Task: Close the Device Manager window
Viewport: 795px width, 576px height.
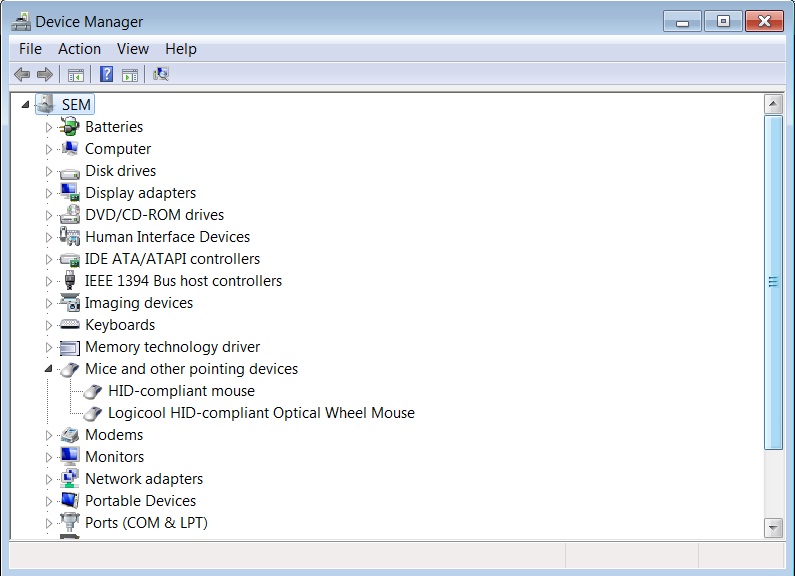Action: coord(764,21)
